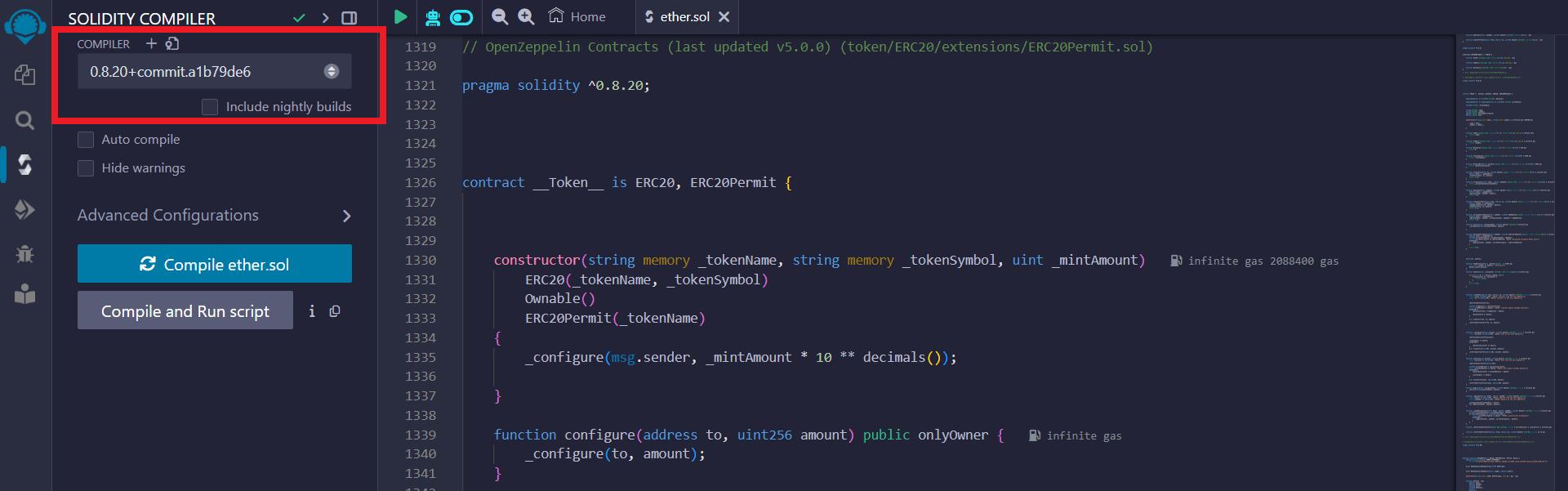
Task: Click the 'contract __Token__ is ERC20, ERC20Permit' line
Action: (627, 182)
